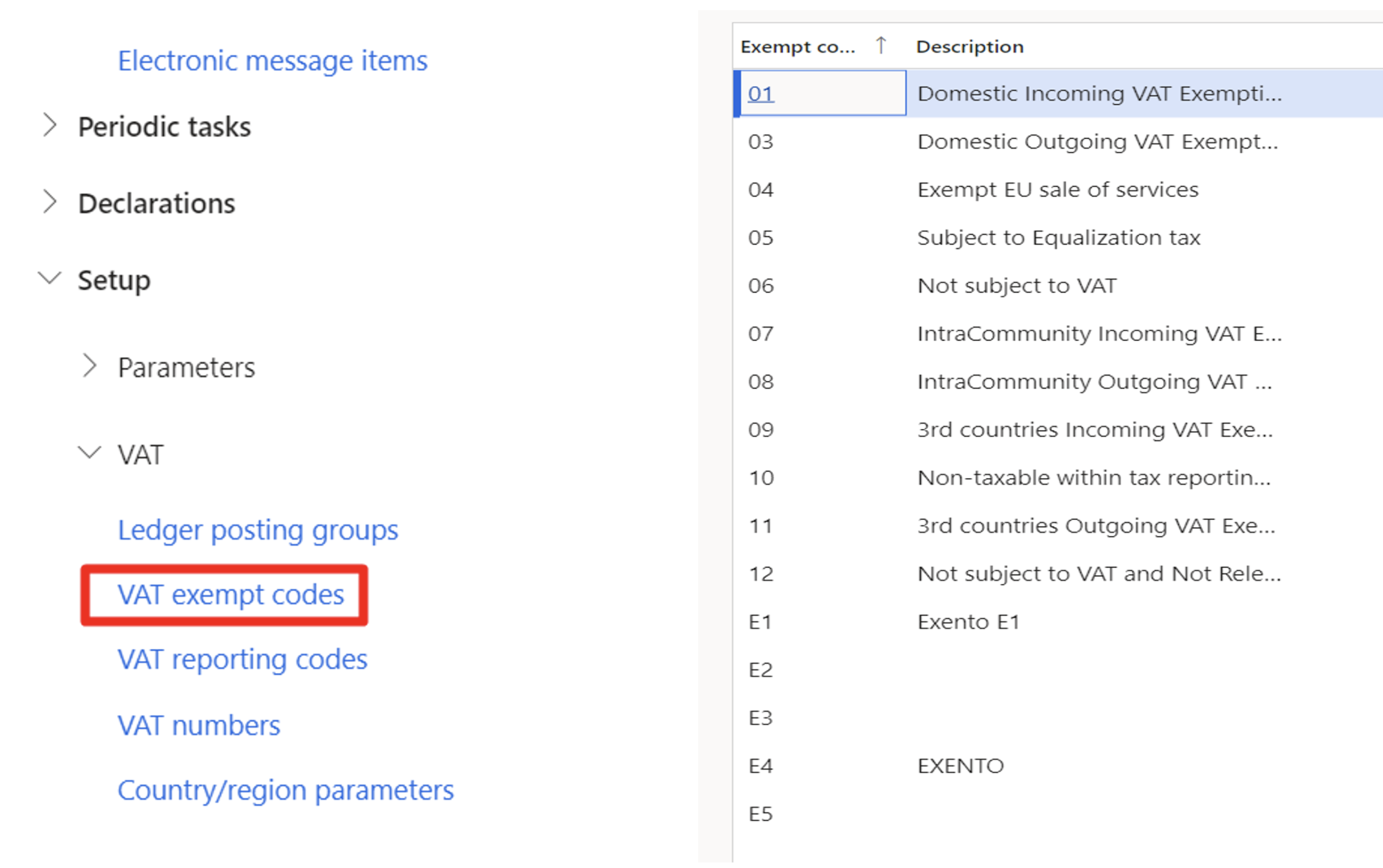Expand the Periodic tasks section
Viewport: 1383px width, 868px height.
(50, 126)
